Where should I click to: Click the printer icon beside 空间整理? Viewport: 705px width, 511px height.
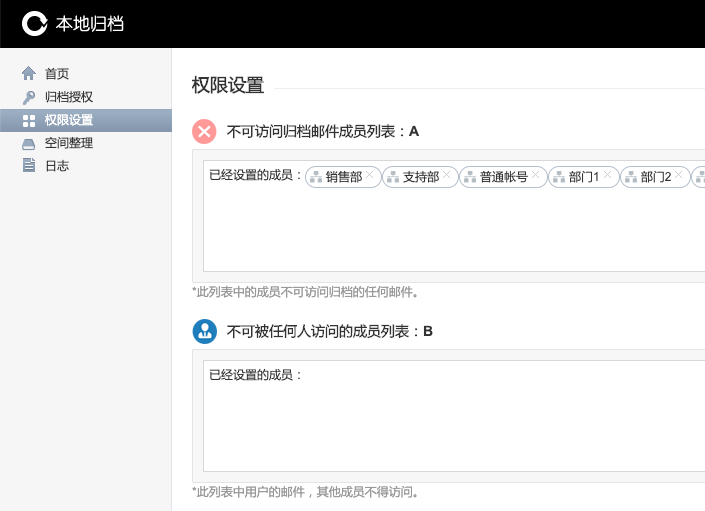point(28,143)
